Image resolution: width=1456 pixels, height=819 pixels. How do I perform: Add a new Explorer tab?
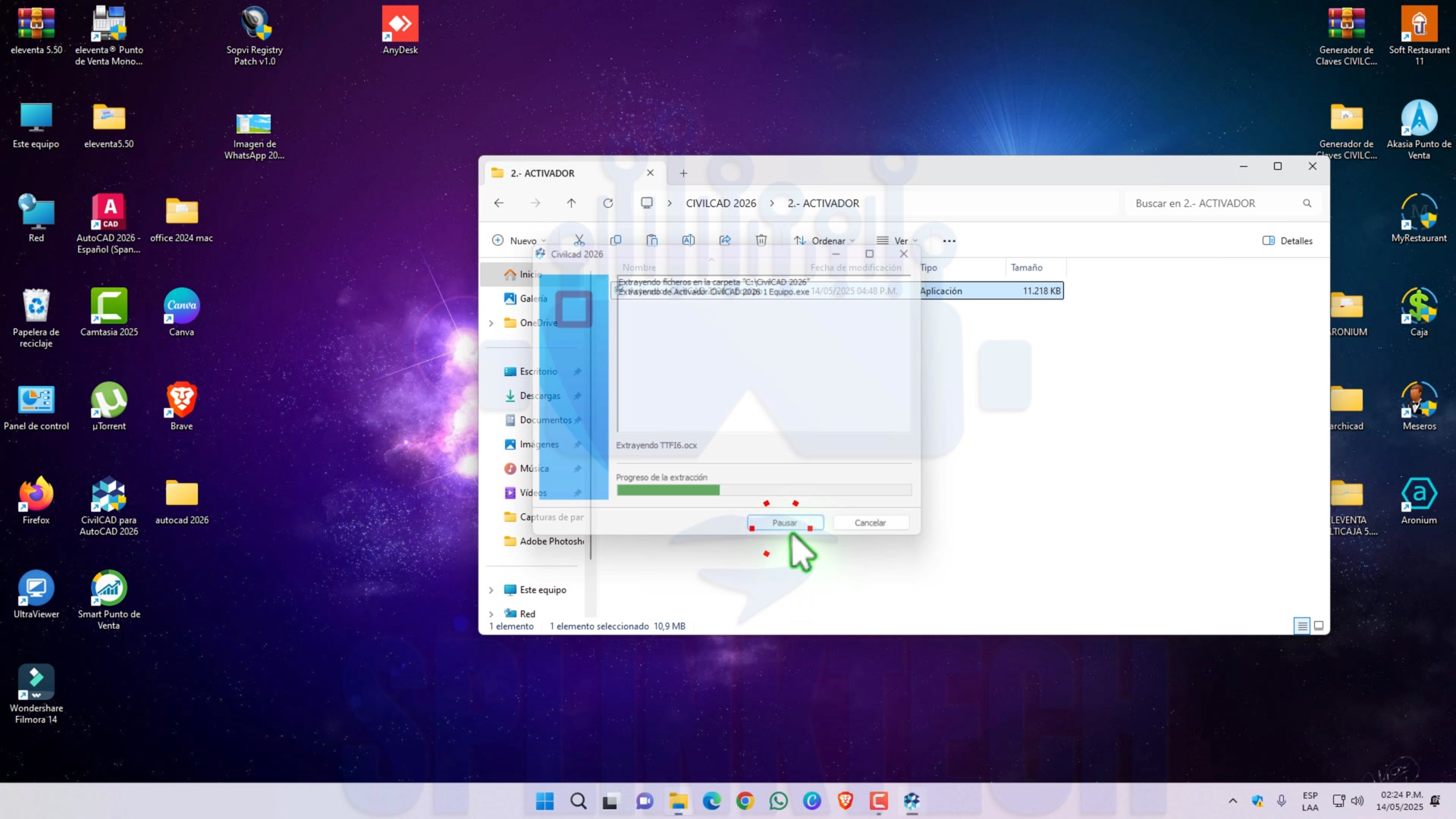click(x=683, y=173)
